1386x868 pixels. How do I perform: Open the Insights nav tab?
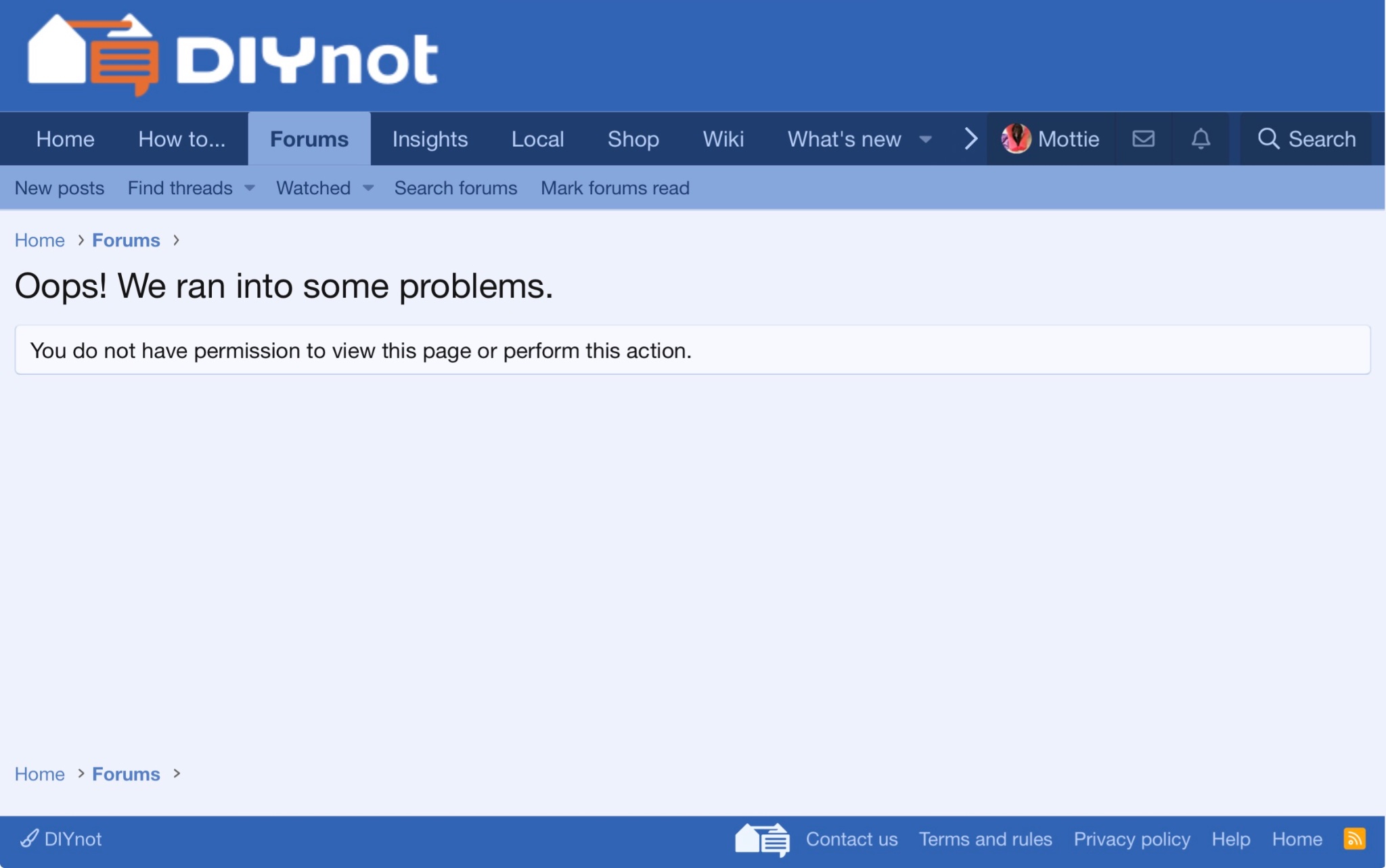[x=430, y=139]
